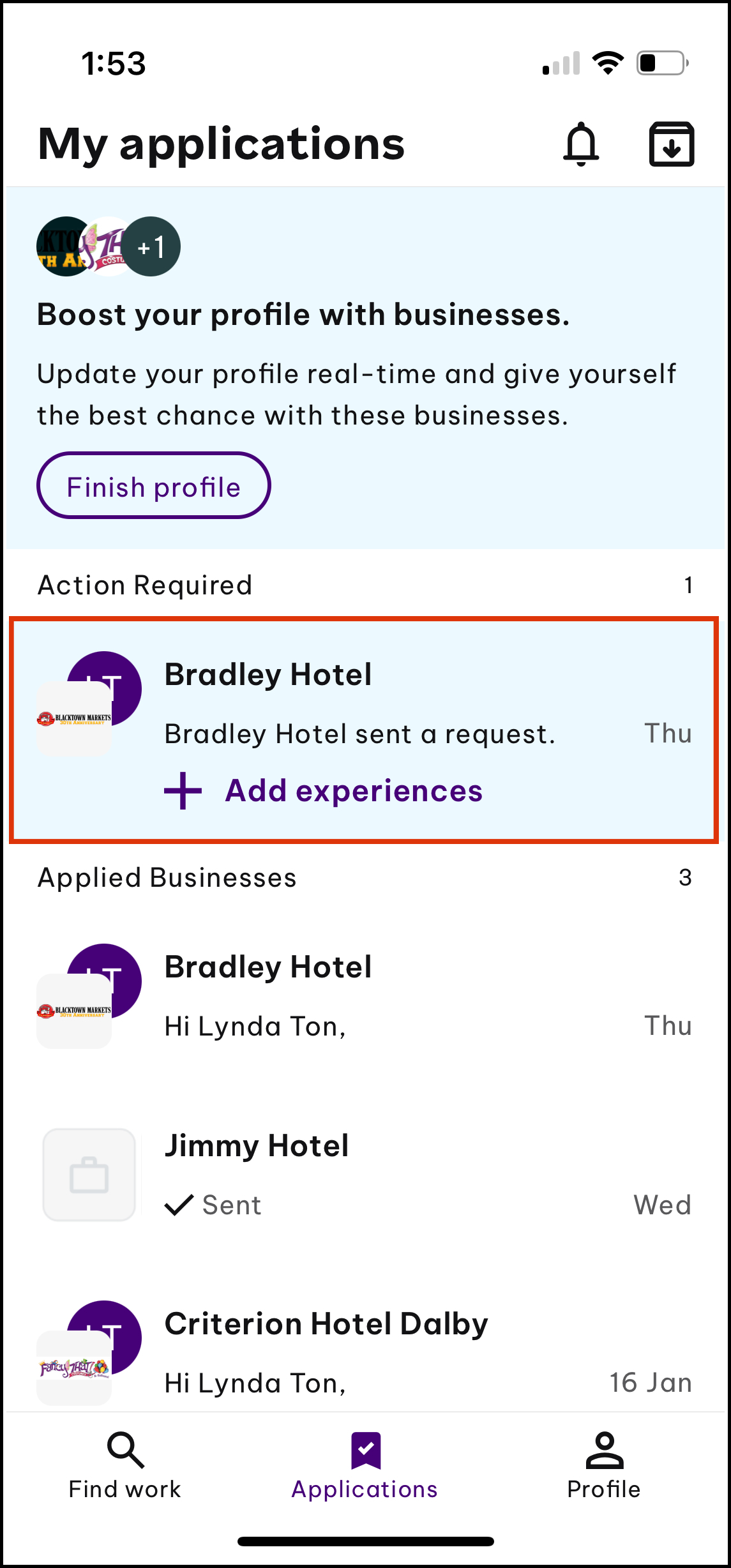The image size is (731, 1568).
Task: Tap the Applications bookmark icon
Action: (x=366, y=1450)
